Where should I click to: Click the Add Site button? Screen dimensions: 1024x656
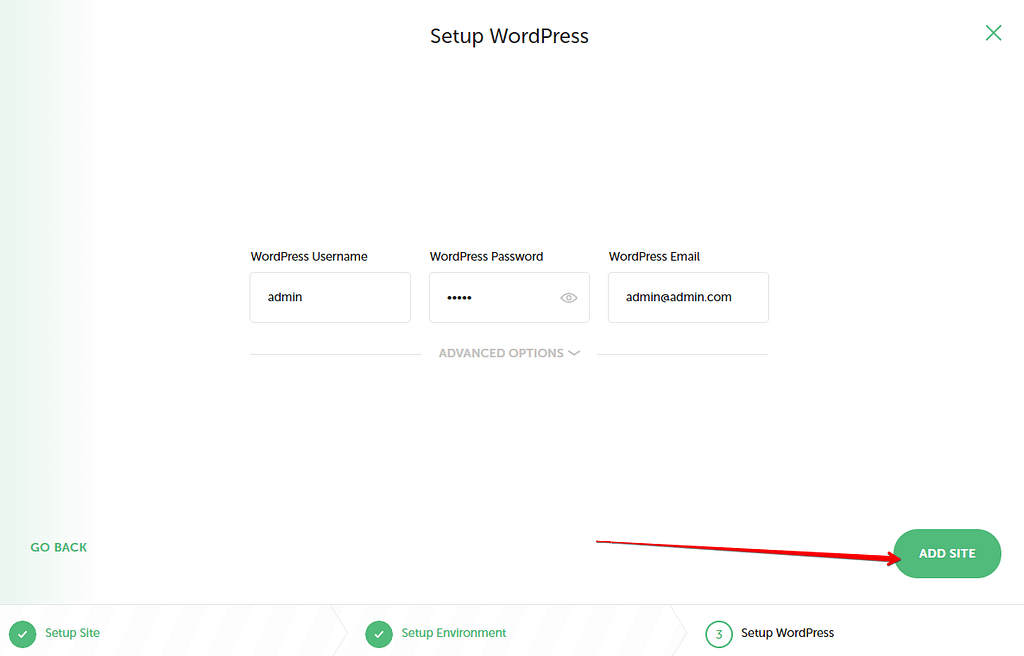click(x=947, y=553)
